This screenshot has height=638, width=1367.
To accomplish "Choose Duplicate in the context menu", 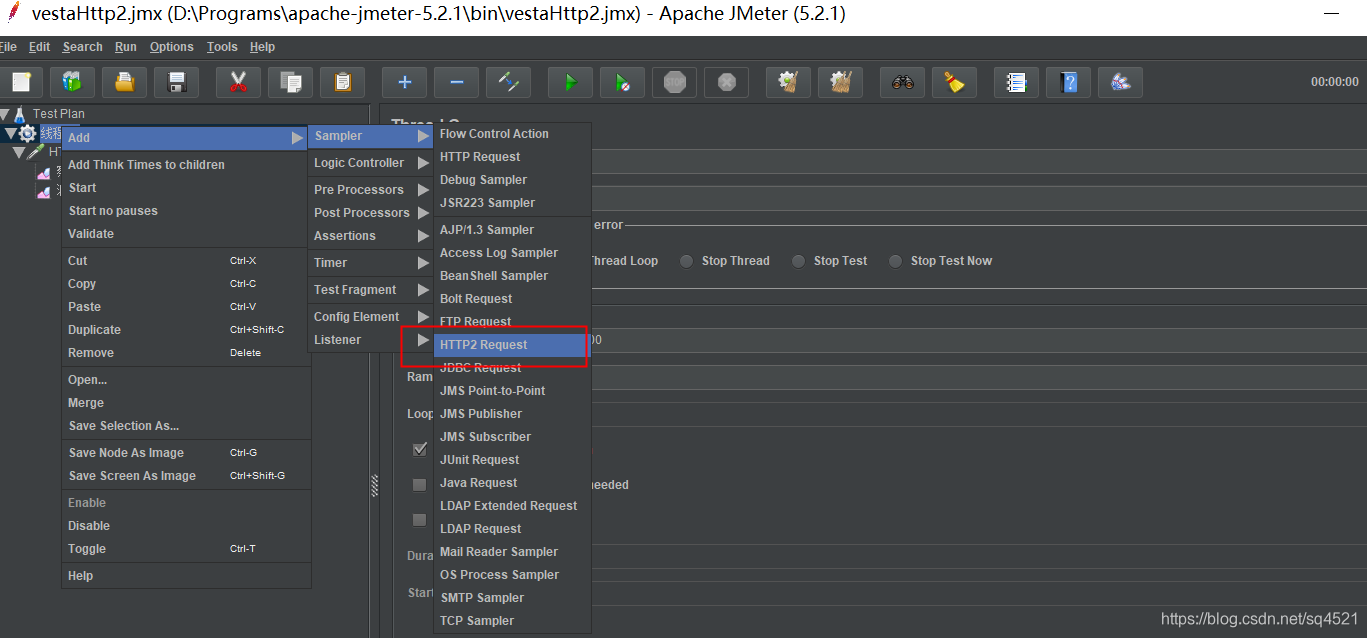I will pyautogui.click(x=186, y=330).
